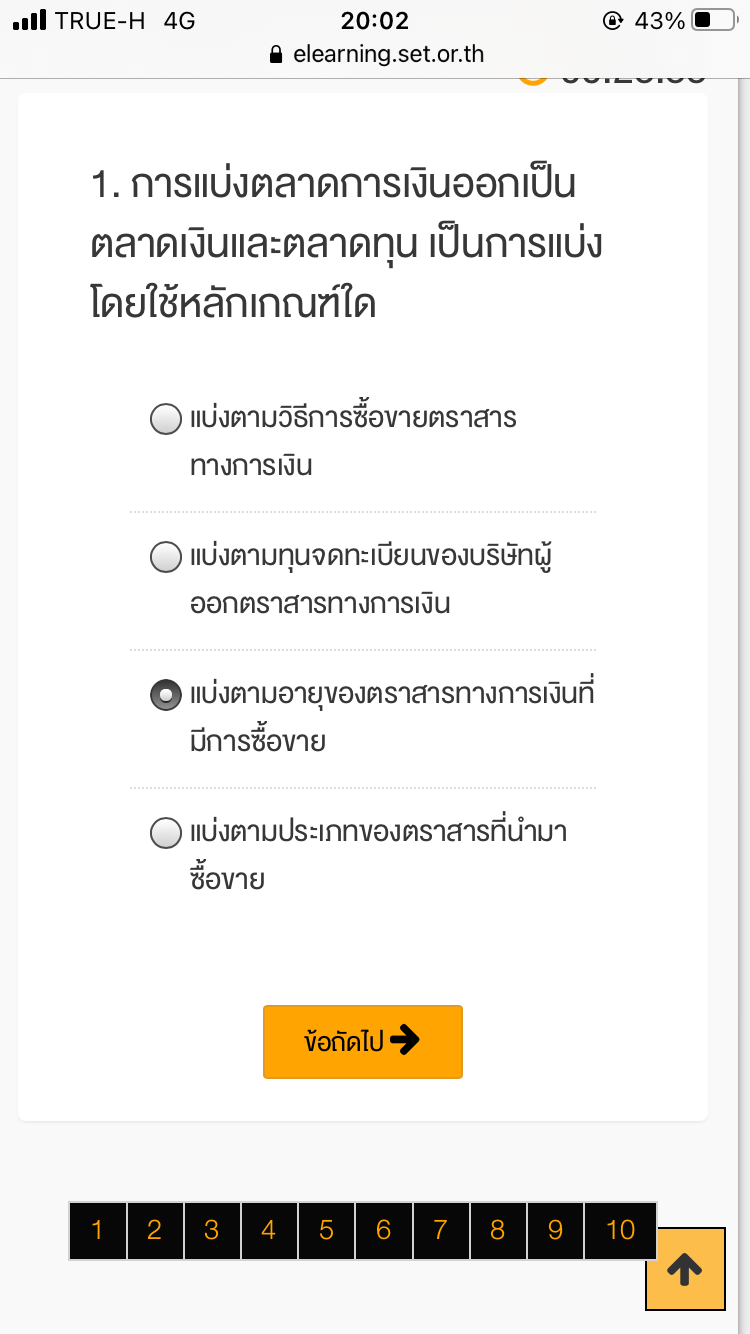Select radio option แบ่งตามประเภทของตราสาร
The height and width of the screenshot is (1334, 750).
tap(165, 833)
